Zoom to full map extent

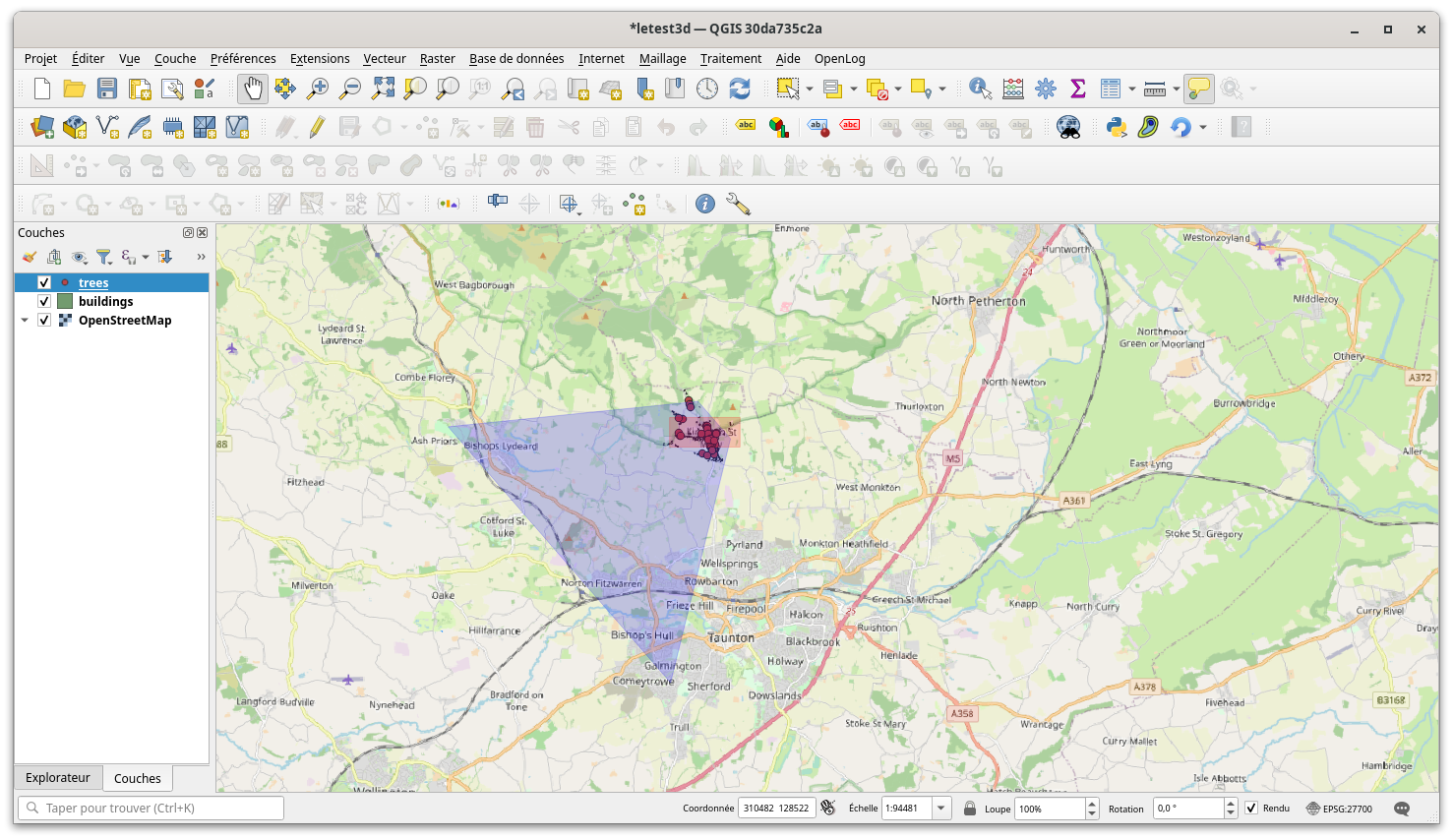[381, 89]
